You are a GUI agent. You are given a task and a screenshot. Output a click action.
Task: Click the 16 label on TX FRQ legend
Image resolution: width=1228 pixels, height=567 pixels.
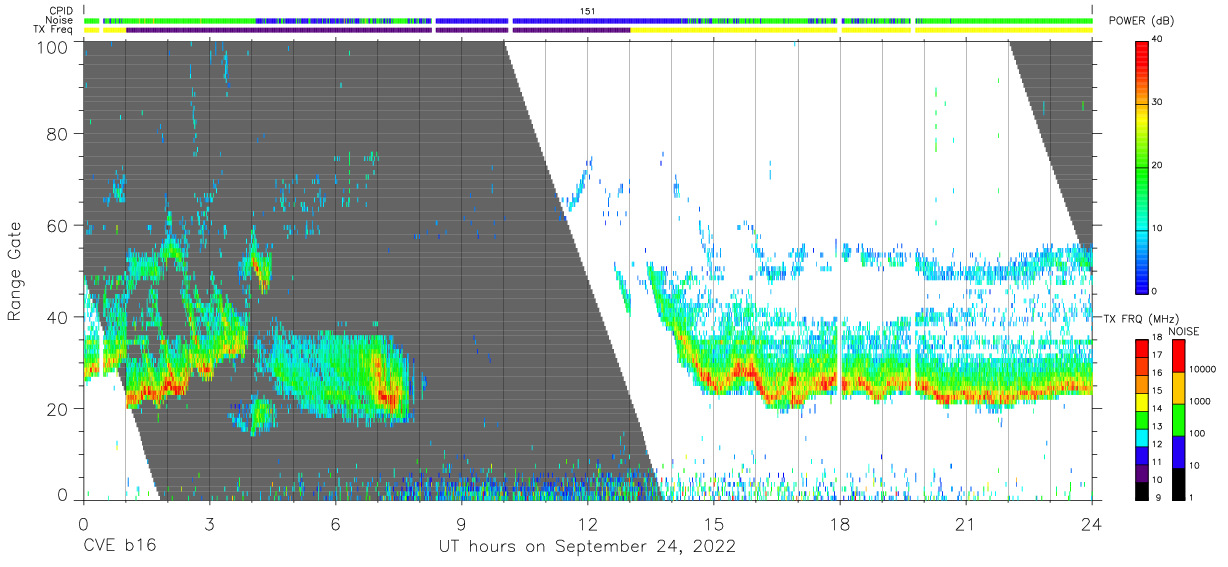point(1158,375)
